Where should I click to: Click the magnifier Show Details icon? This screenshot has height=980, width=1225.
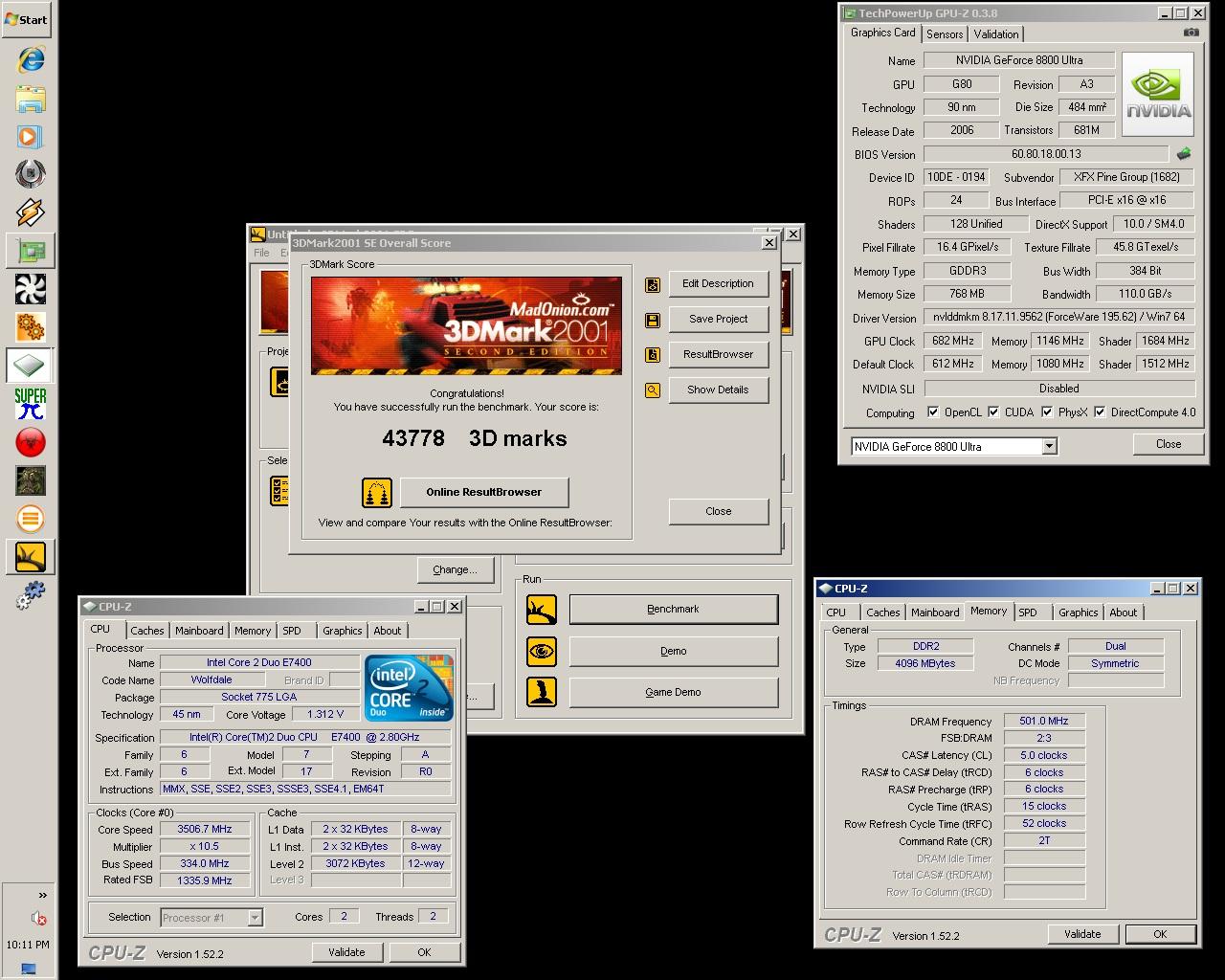[653, 390]
